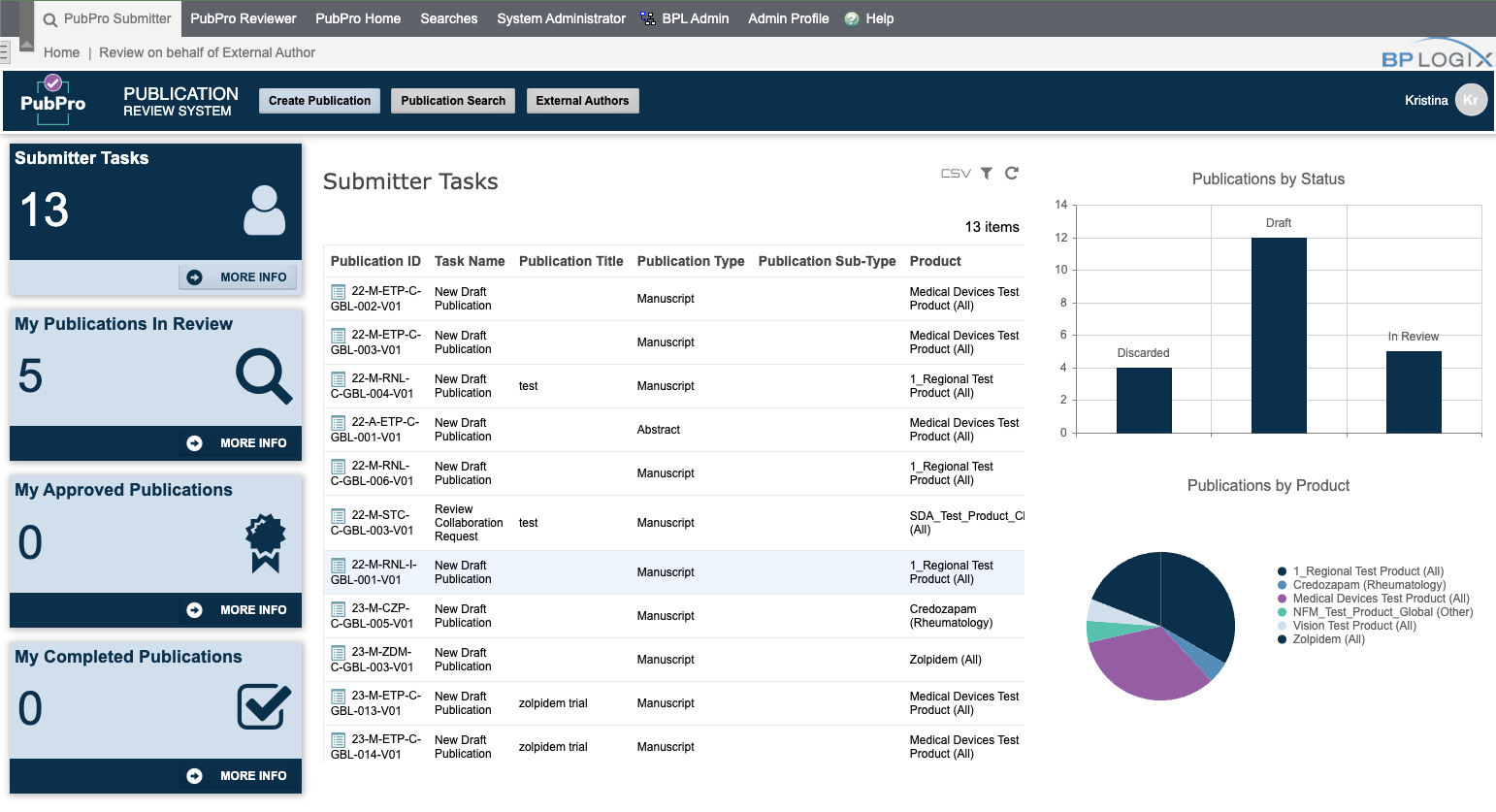Screen dimensions: 1496x812
Task: Switch to the PubPro Reviewer tab
Action: pyautogui.click(x=243, y=17)
